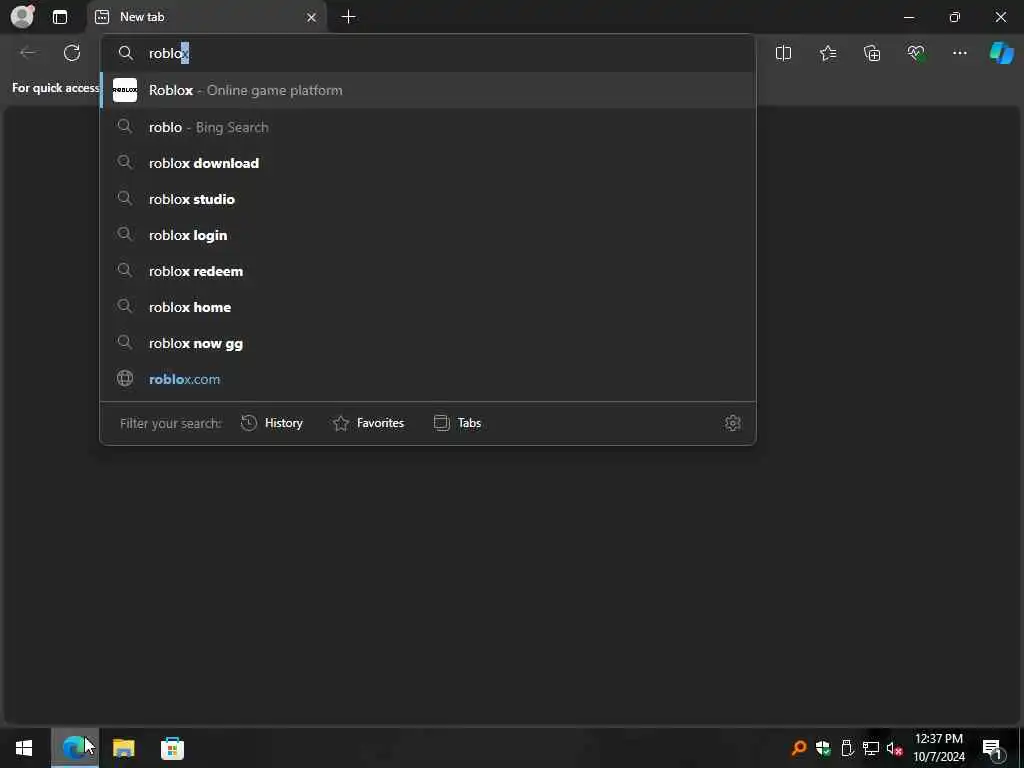Open the Copilot sidebar icon

(1002, 53)
